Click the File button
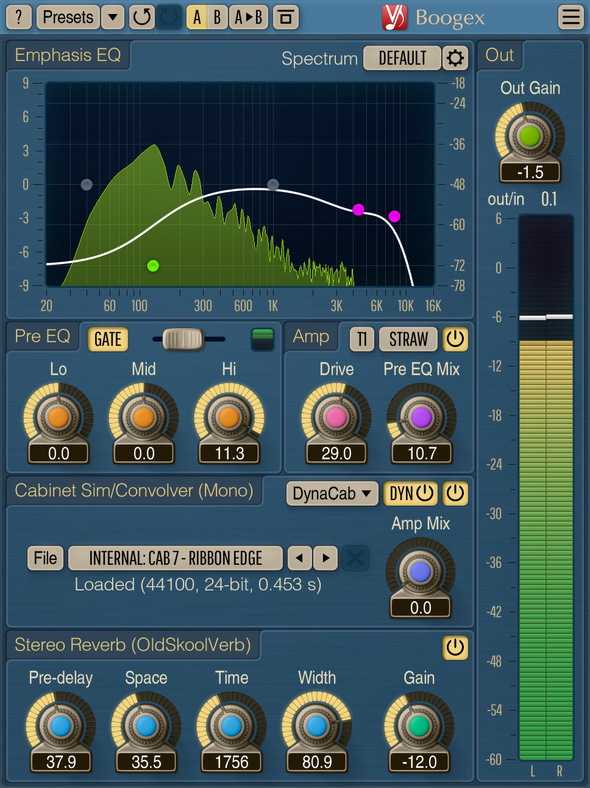This screenshot has width=590, height=788. pos(45,558)
